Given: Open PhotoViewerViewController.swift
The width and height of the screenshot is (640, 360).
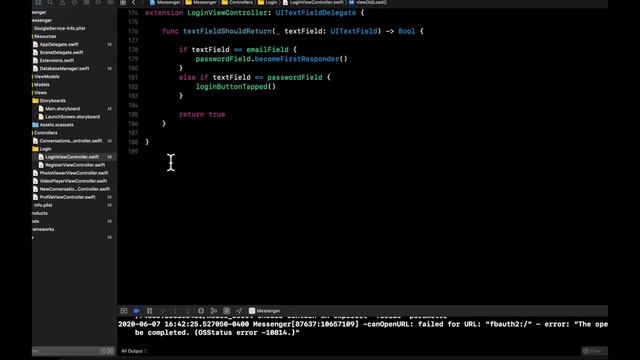Looking at the screenshot, I should pos(74,173).
